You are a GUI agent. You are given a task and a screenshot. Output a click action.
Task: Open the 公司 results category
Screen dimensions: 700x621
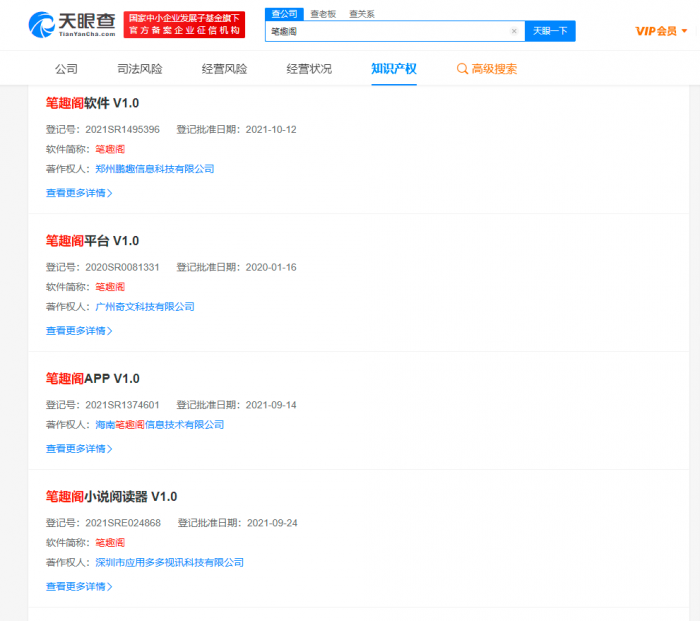(66, 69)
